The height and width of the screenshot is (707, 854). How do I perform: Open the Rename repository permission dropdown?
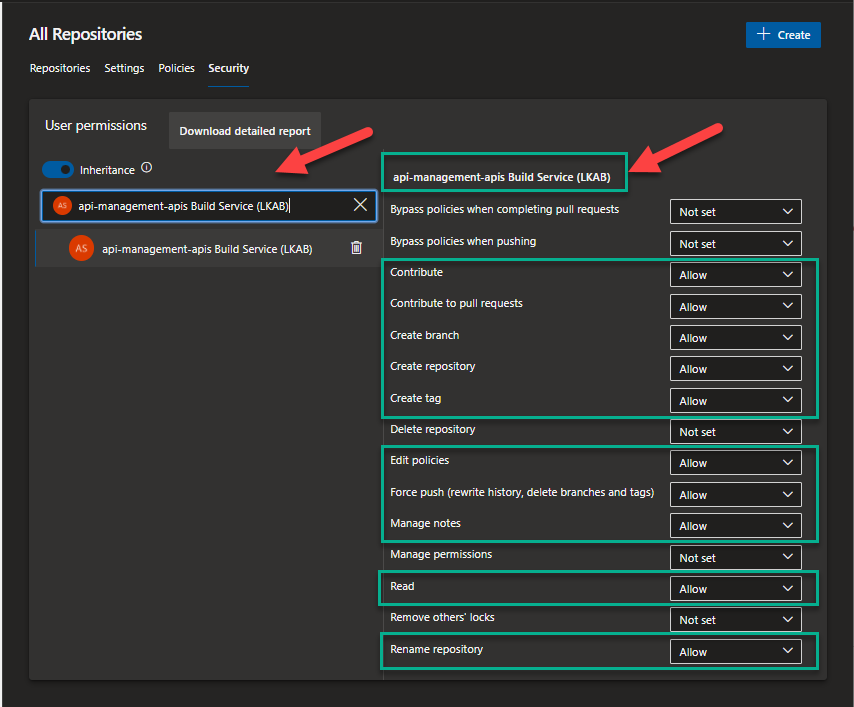pyautogui.click(x=735, y=651)
